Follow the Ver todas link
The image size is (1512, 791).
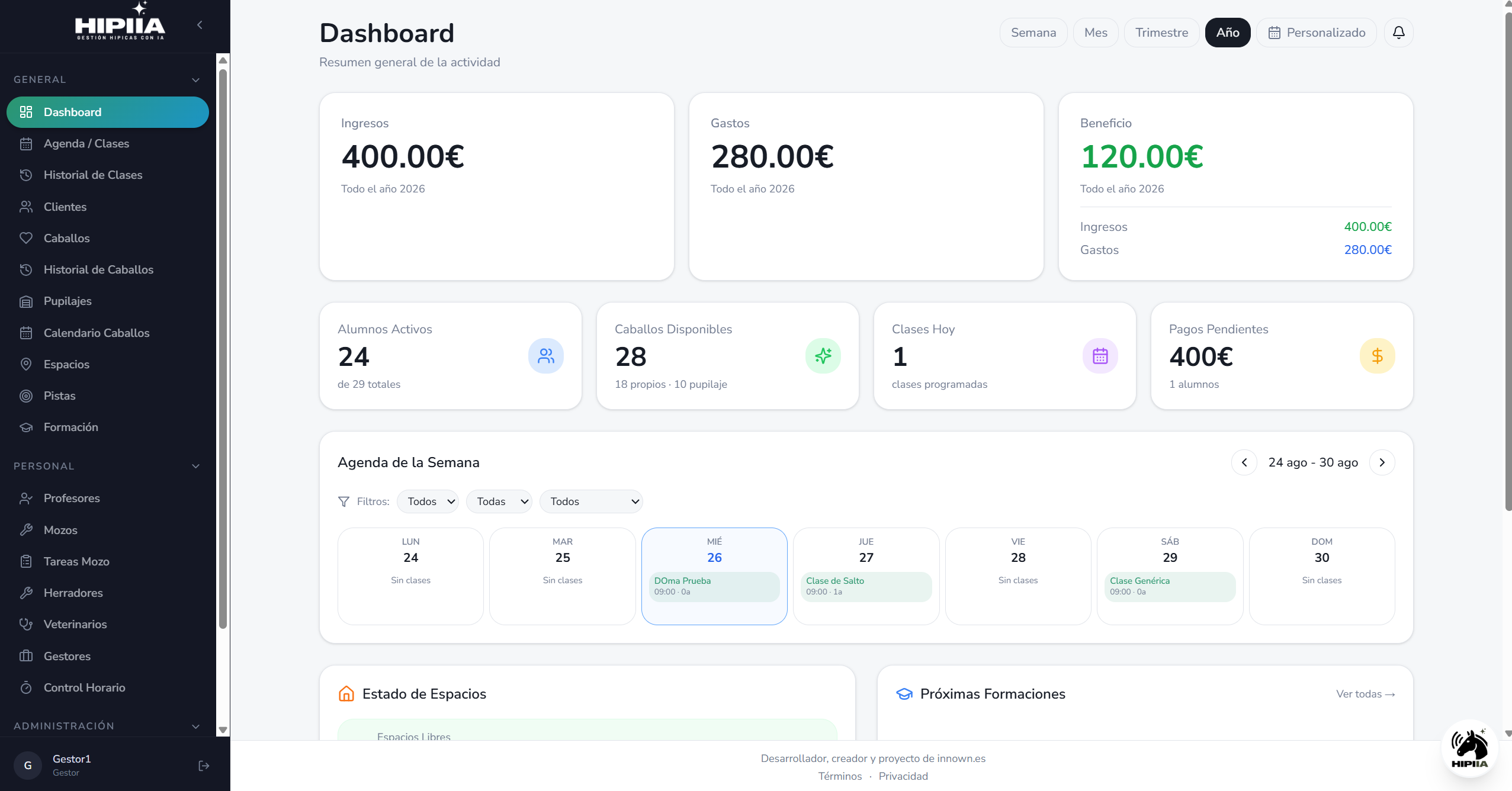click(x=1365, y=694)
